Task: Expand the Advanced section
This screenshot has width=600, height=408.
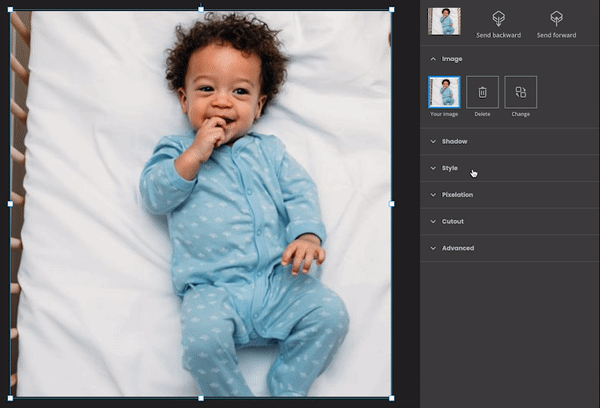Action: 457,248
